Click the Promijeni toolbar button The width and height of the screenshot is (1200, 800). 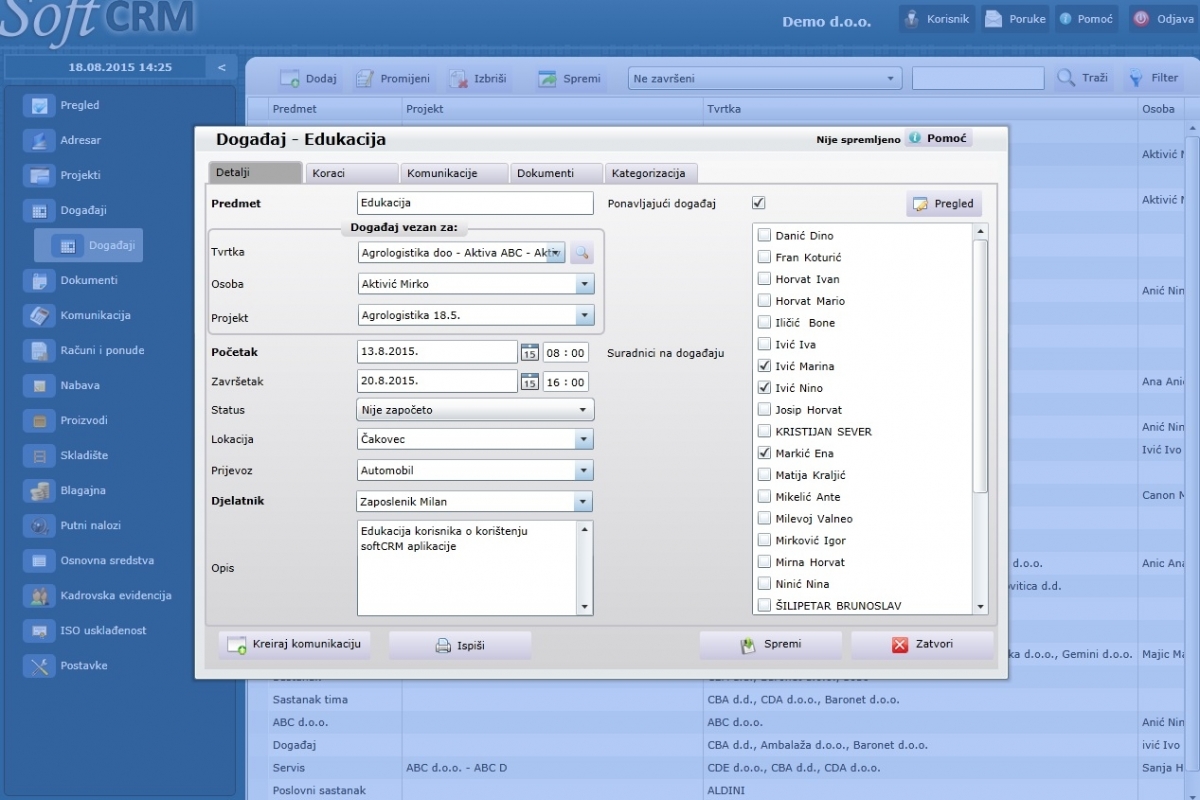tap(392, 79)
